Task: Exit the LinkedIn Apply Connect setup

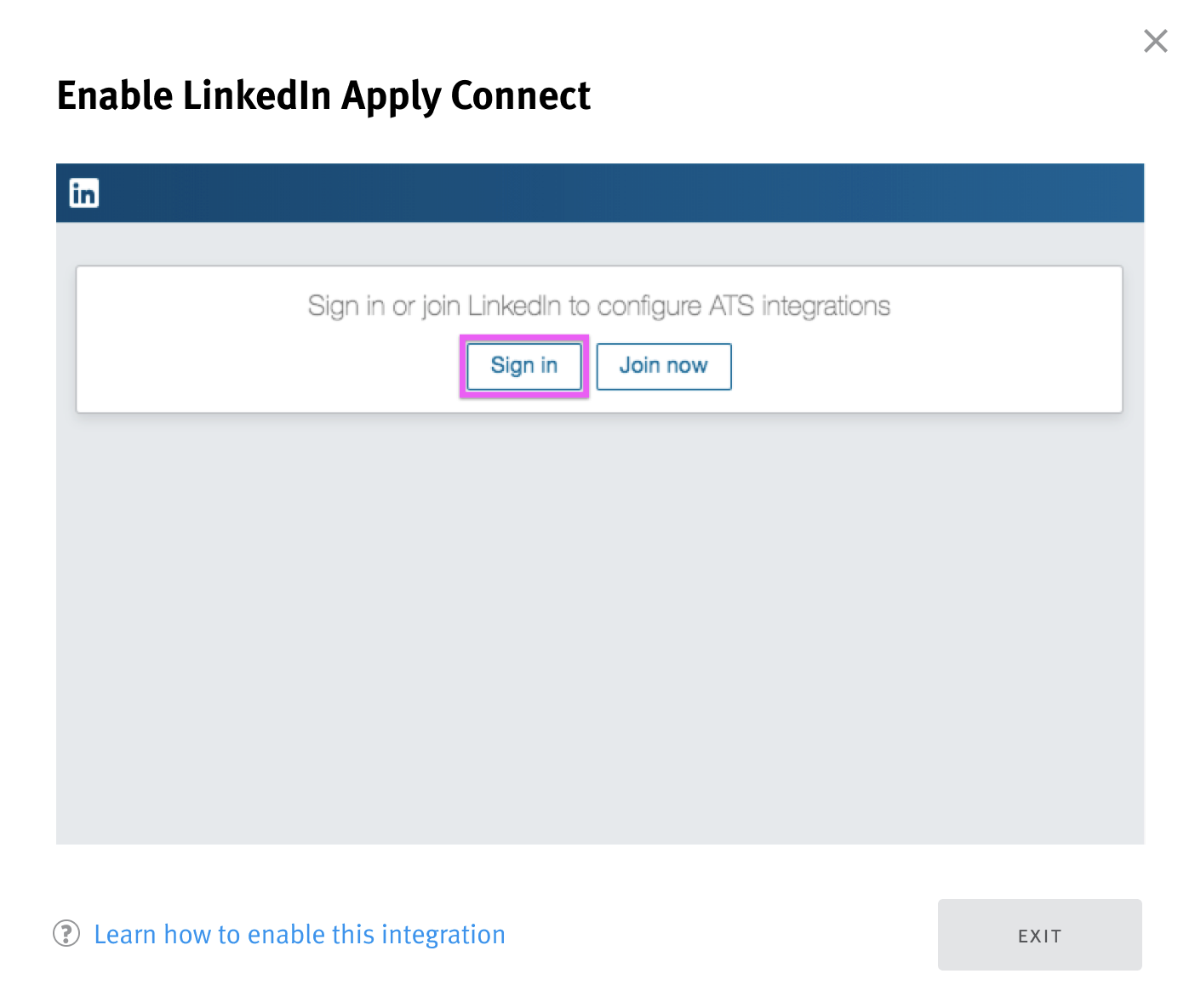Action: pos(1039,935)
